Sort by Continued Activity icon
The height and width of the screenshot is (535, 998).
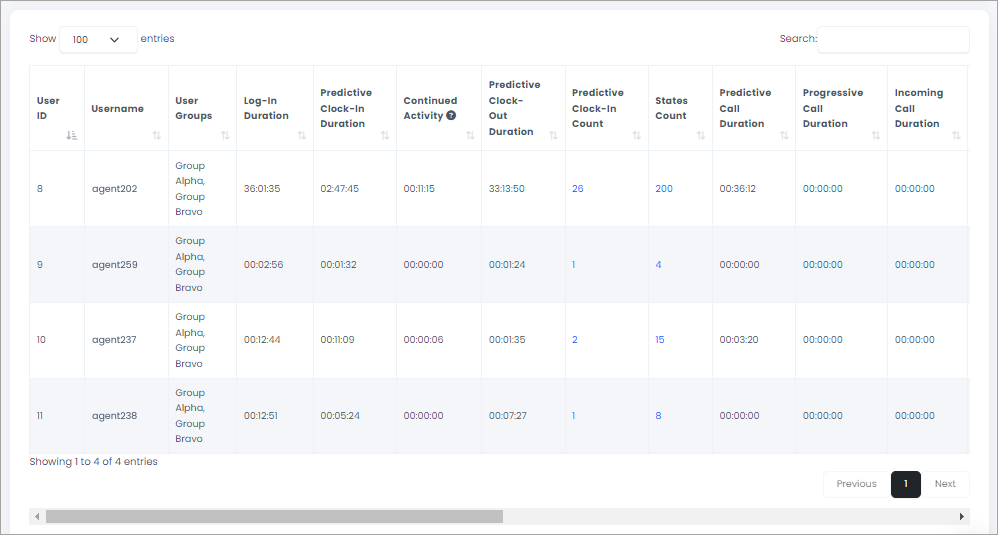[x=470, y=135]
